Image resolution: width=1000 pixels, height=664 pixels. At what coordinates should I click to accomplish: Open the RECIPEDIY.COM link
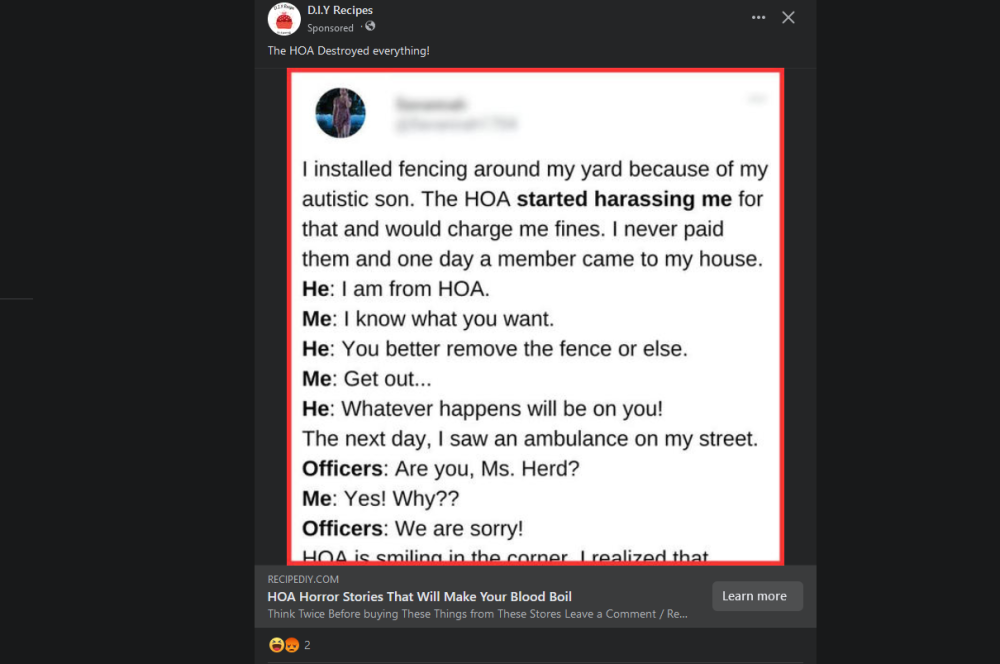[x=303, y=579]
